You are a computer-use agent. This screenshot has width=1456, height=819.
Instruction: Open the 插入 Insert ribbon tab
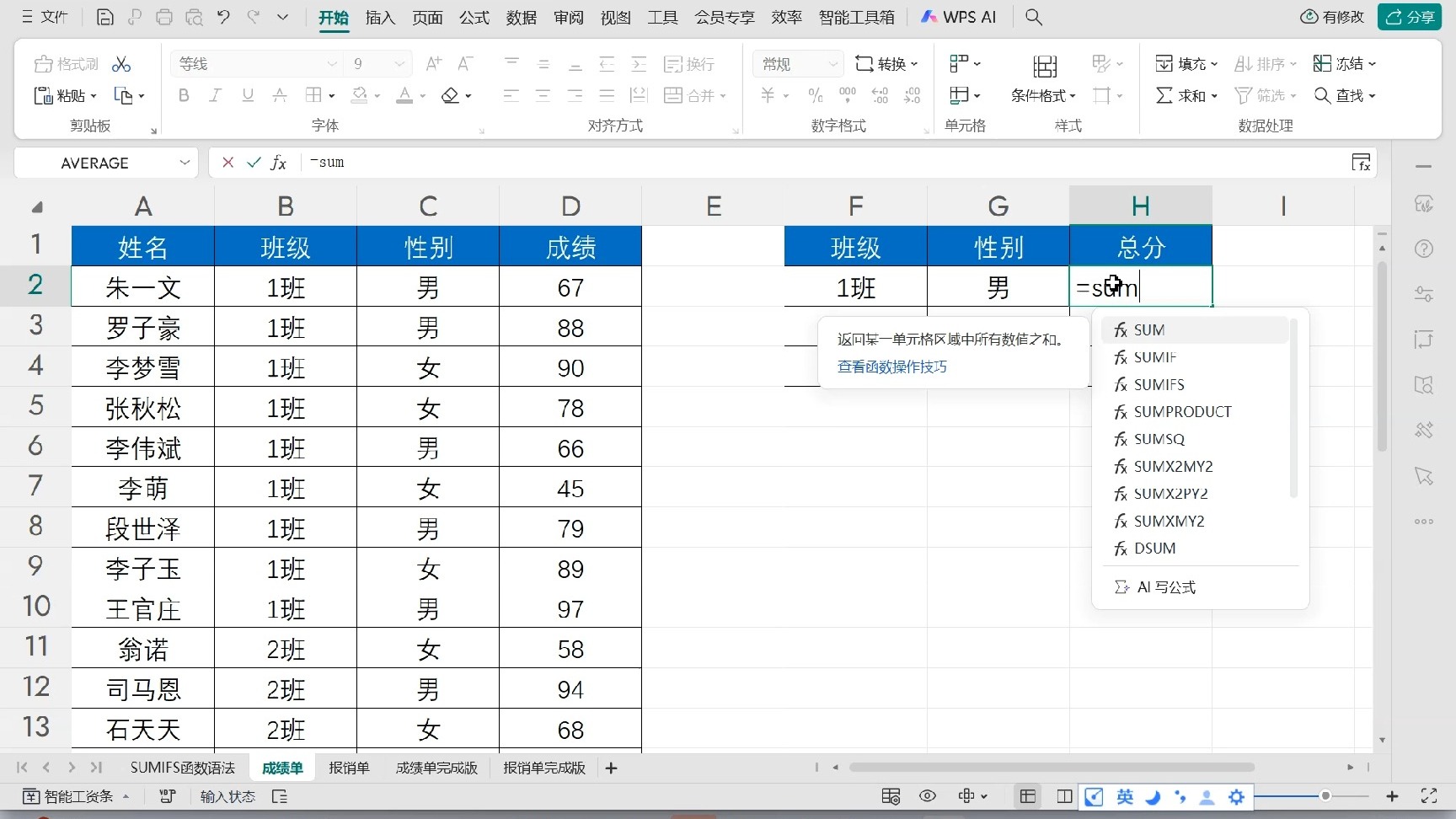[380, 17]
